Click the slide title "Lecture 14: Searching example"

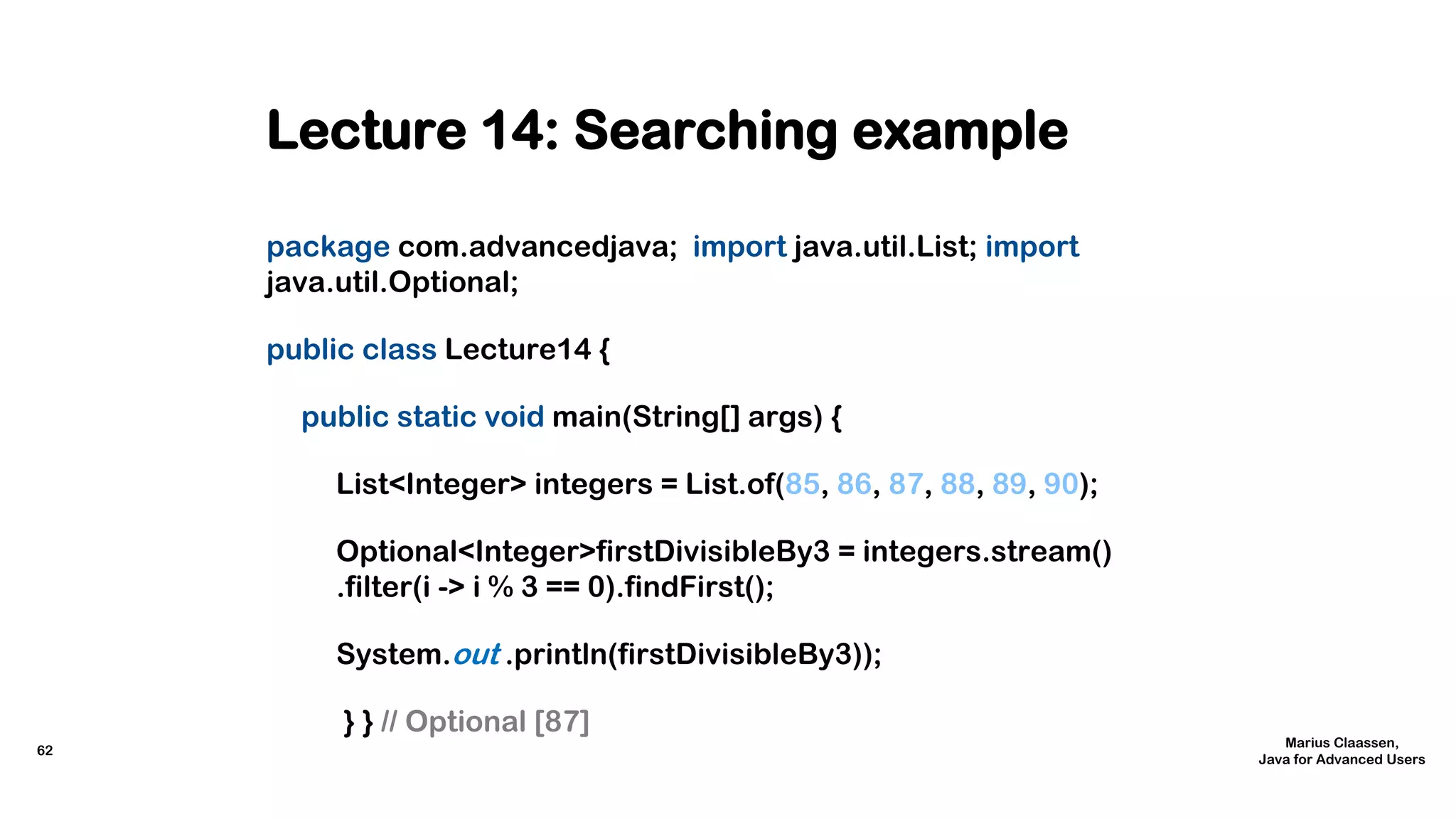point(667,131)
